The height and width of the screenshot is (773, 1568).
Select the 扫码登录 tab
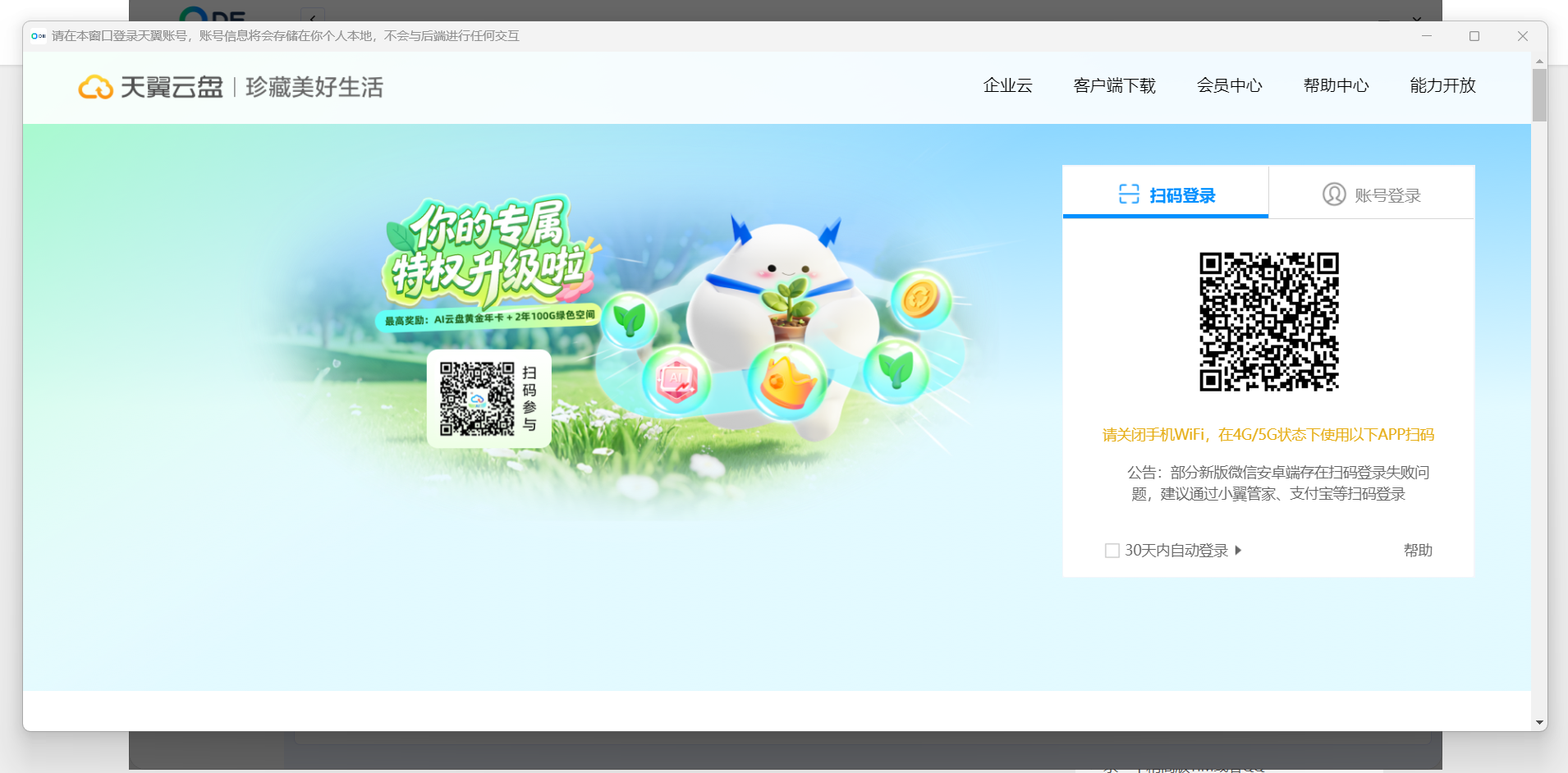(x=1166, y=194)
